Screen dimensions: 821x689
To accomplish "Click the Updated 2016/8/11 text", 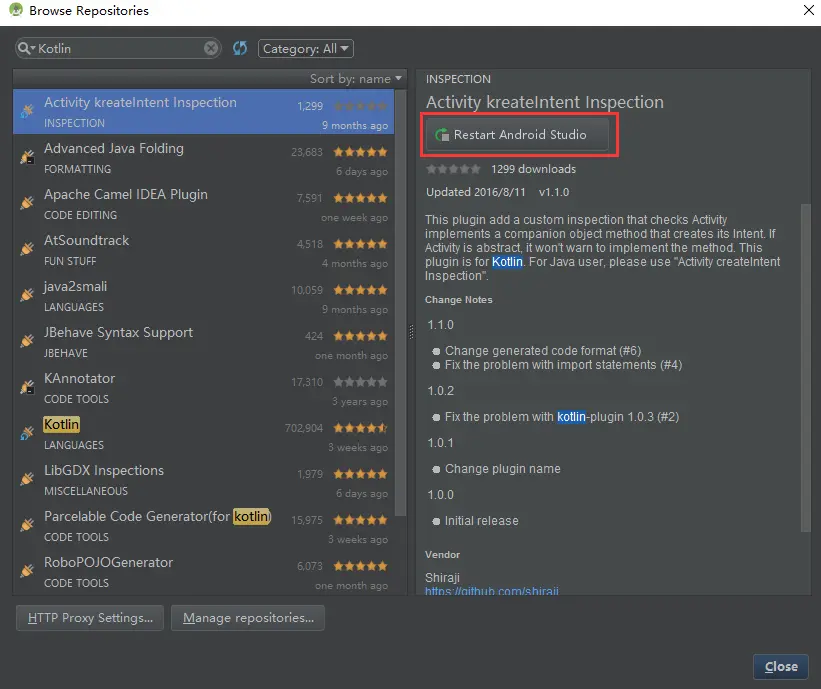I will pyautogui.click(x=475, y=192).
